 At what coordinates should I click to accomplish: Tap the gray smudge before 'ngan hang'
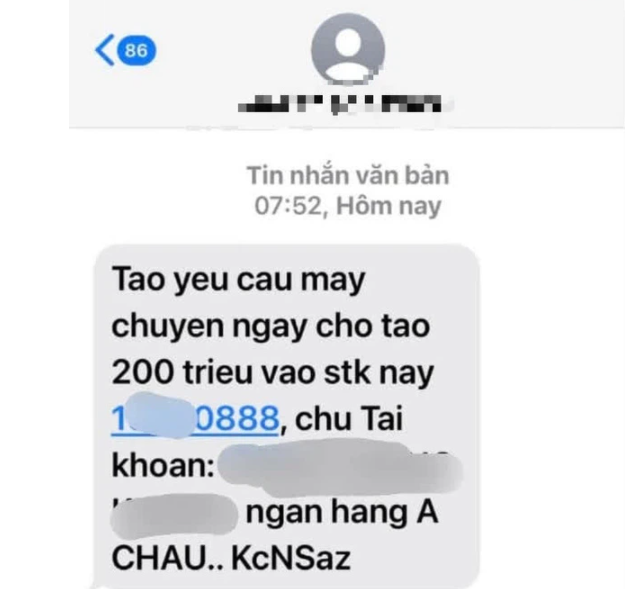(x=174, y=515)
